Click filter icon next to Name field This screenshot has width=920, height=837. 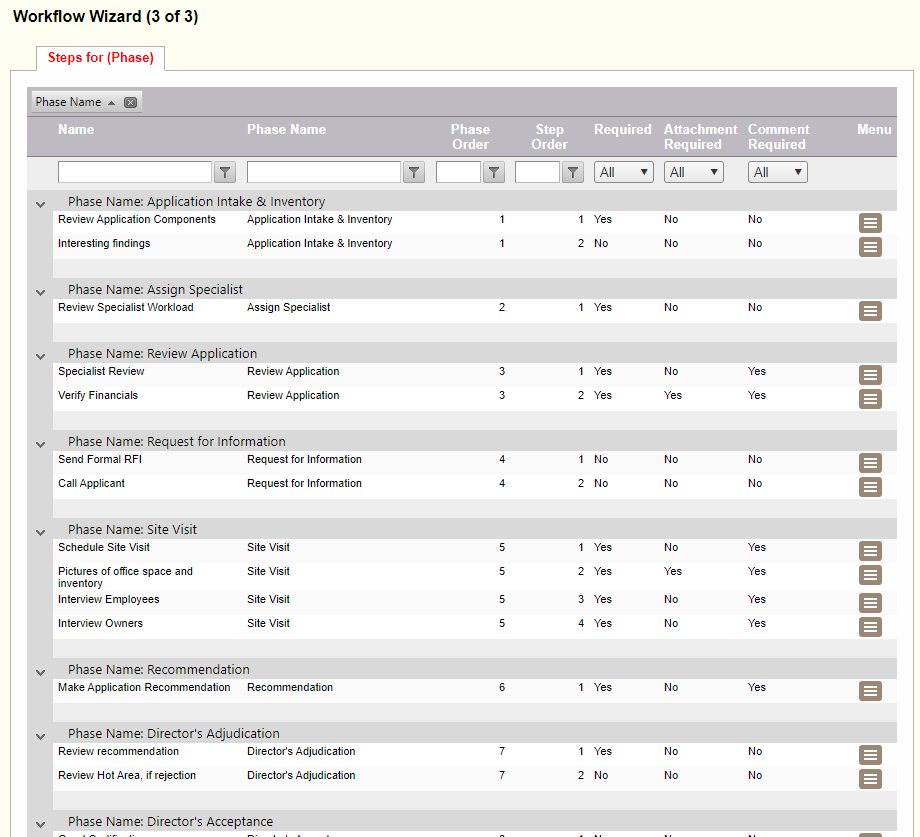(226, 173)
